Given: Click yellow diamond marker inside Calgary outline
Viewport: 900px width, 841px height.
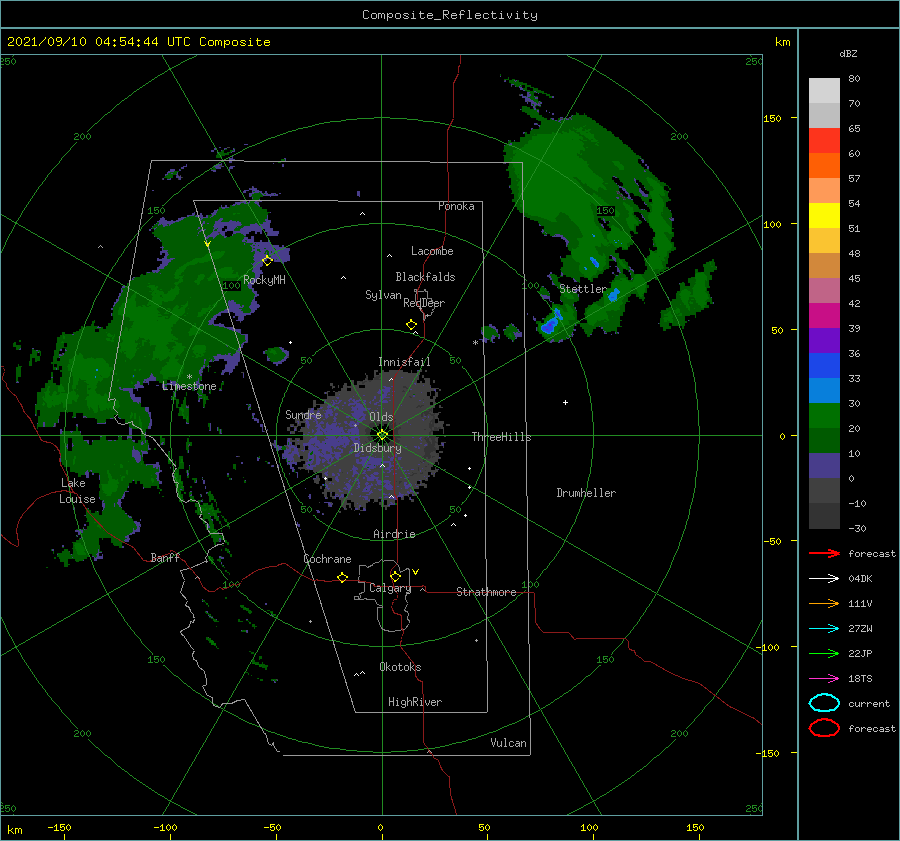Looking at the screenshot, I should [395, 576].
